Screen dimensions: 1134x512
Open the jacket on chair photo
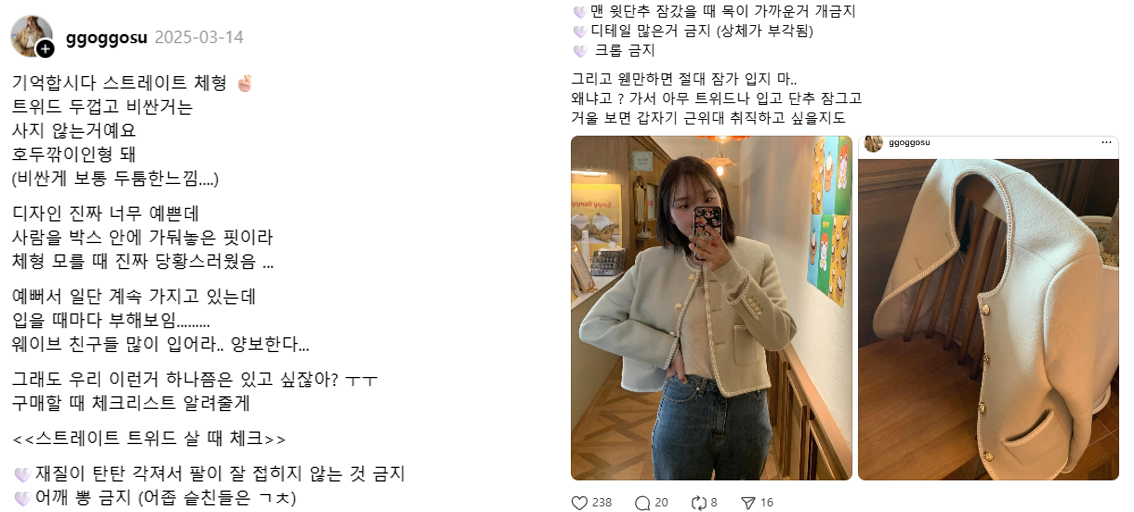click(x=989, y=308)
